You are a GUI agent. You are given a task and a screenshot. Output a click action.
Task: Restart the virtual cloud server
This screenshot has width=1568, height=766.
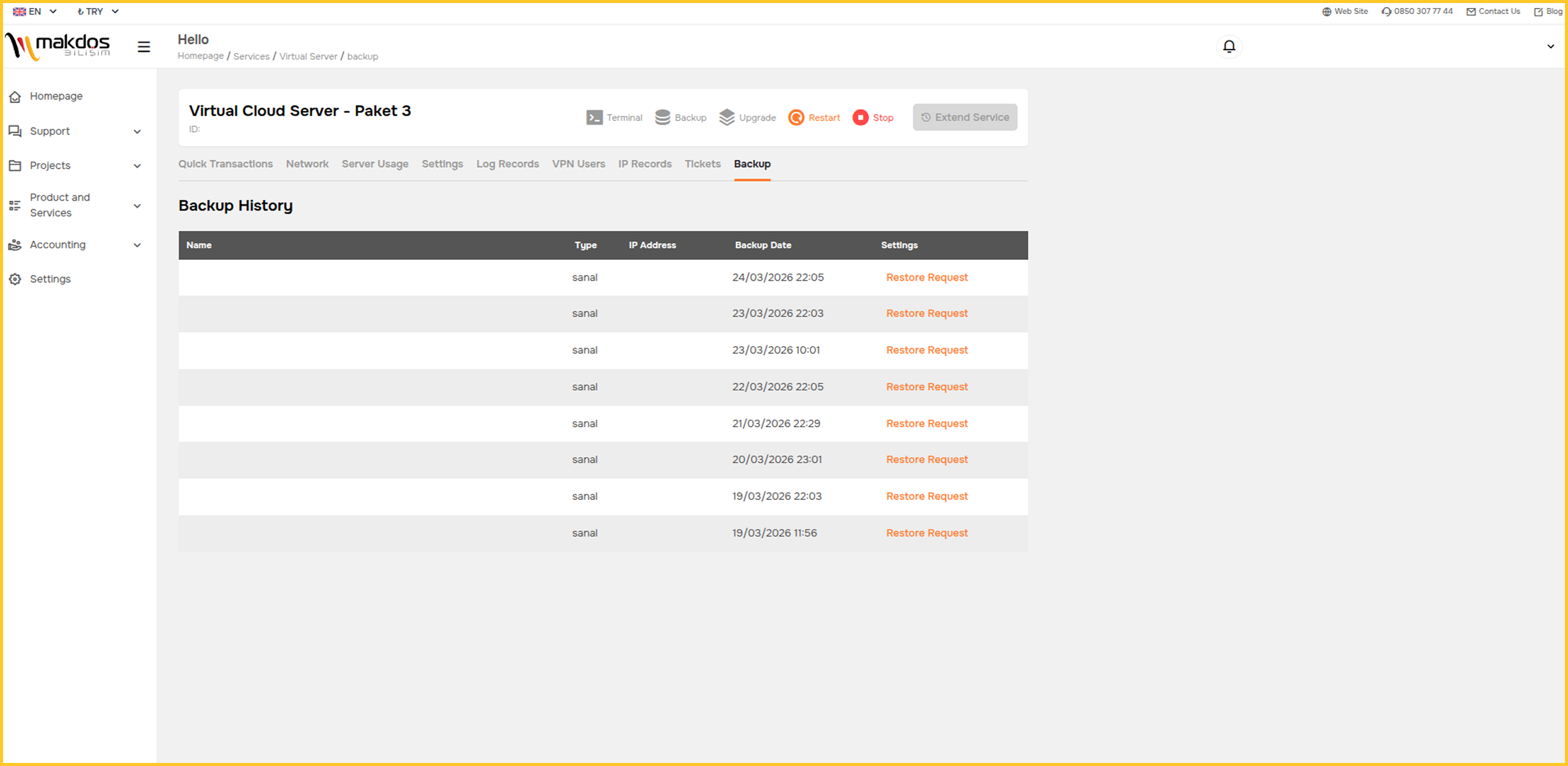click(x=814, y=117)
